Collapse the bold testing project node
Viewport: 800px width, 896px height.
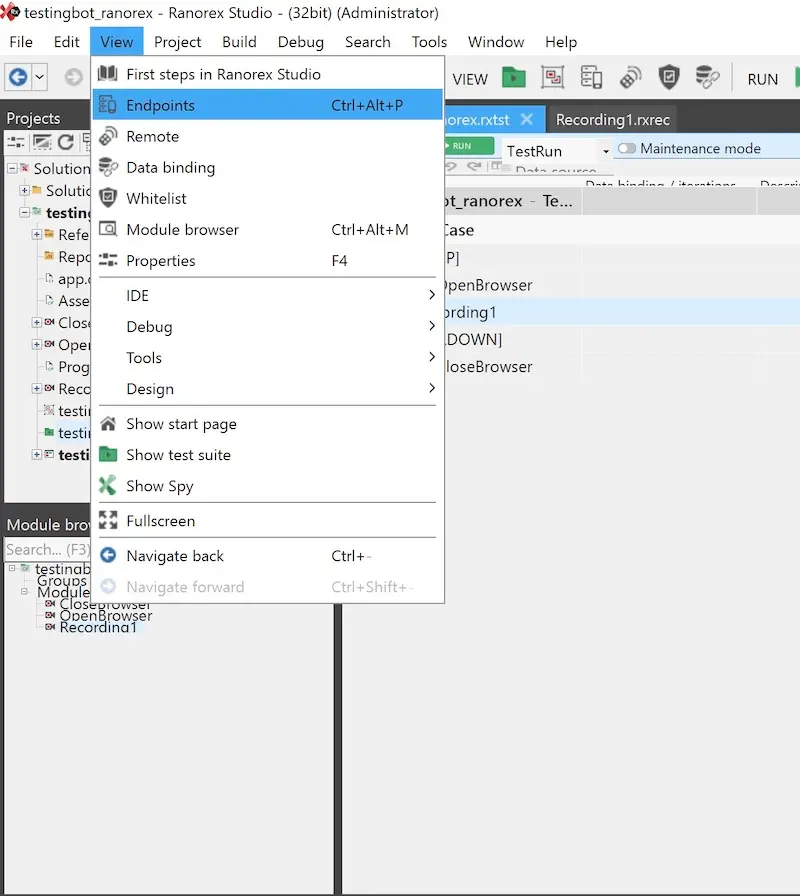pyautogui.click(x=25, y=212)
